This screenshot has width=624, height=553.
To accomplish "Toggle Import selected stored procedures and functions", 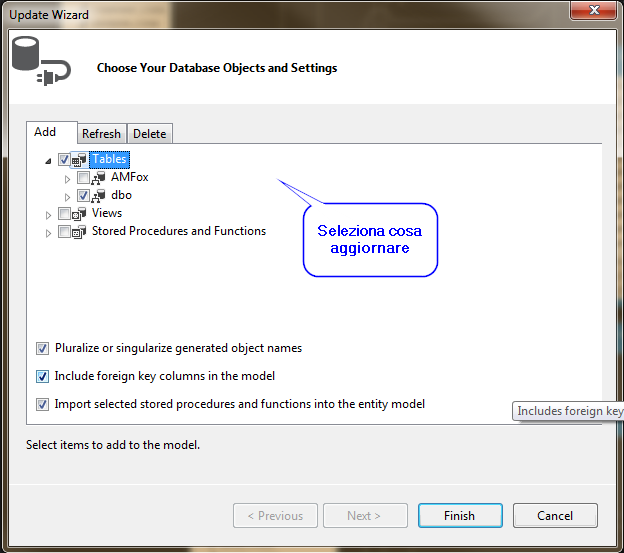I will 43,405.
